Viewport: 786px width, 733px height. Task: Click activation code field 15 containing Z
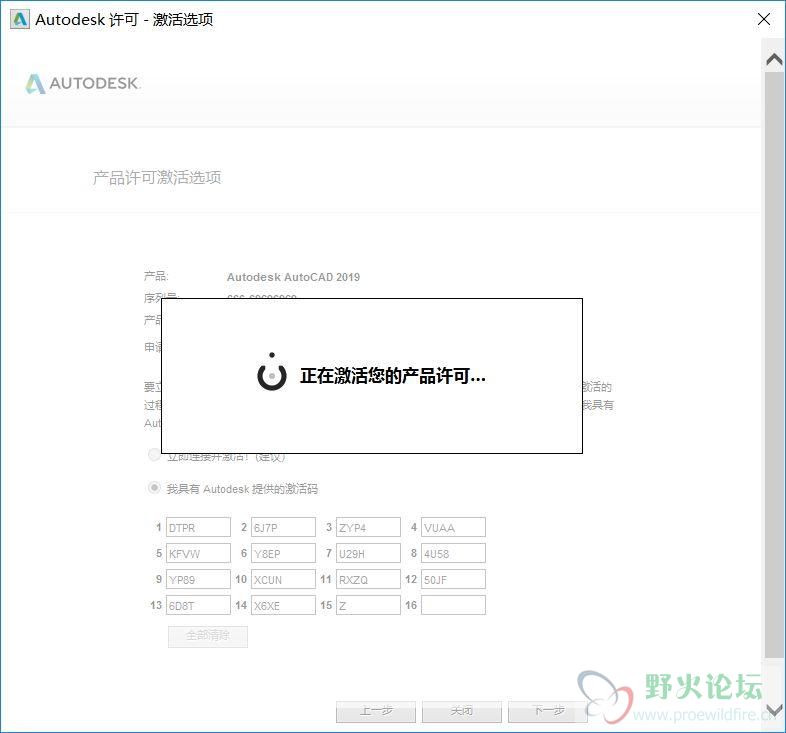tap(368, 606)
